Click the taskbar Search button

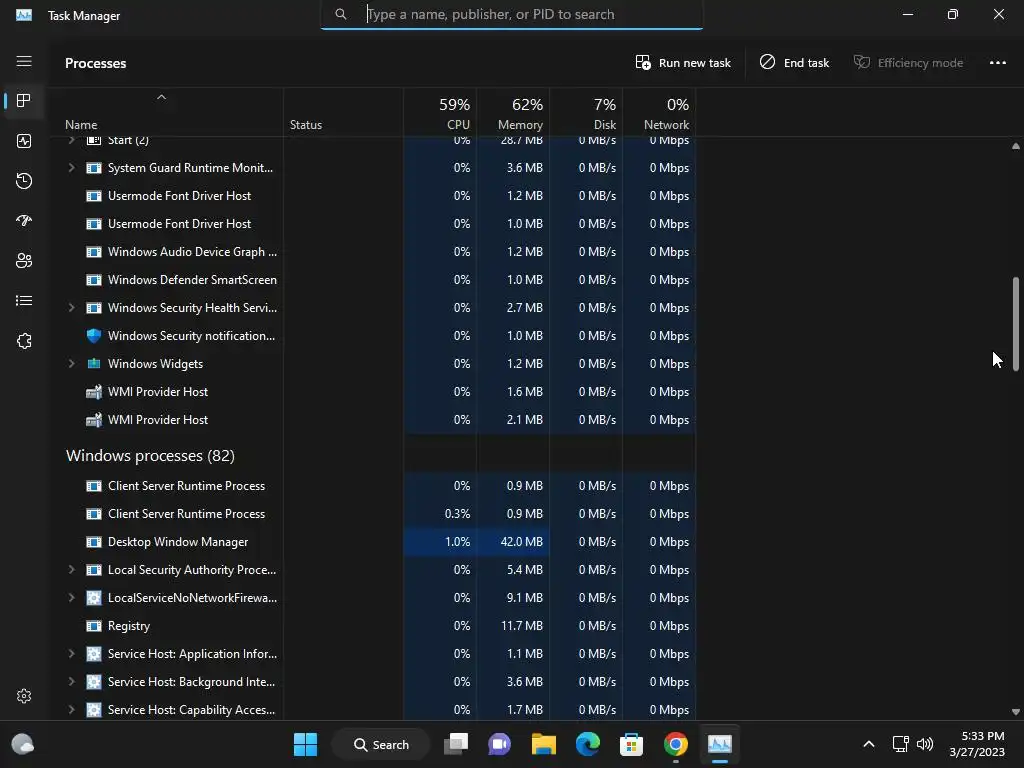(381, 744)
